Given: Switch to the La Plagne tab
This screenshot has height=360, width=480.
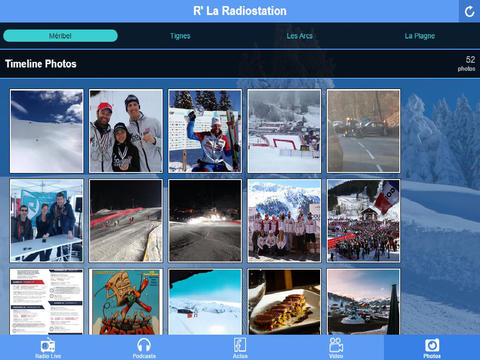Looking at the screenshot, I should [420, 36].
